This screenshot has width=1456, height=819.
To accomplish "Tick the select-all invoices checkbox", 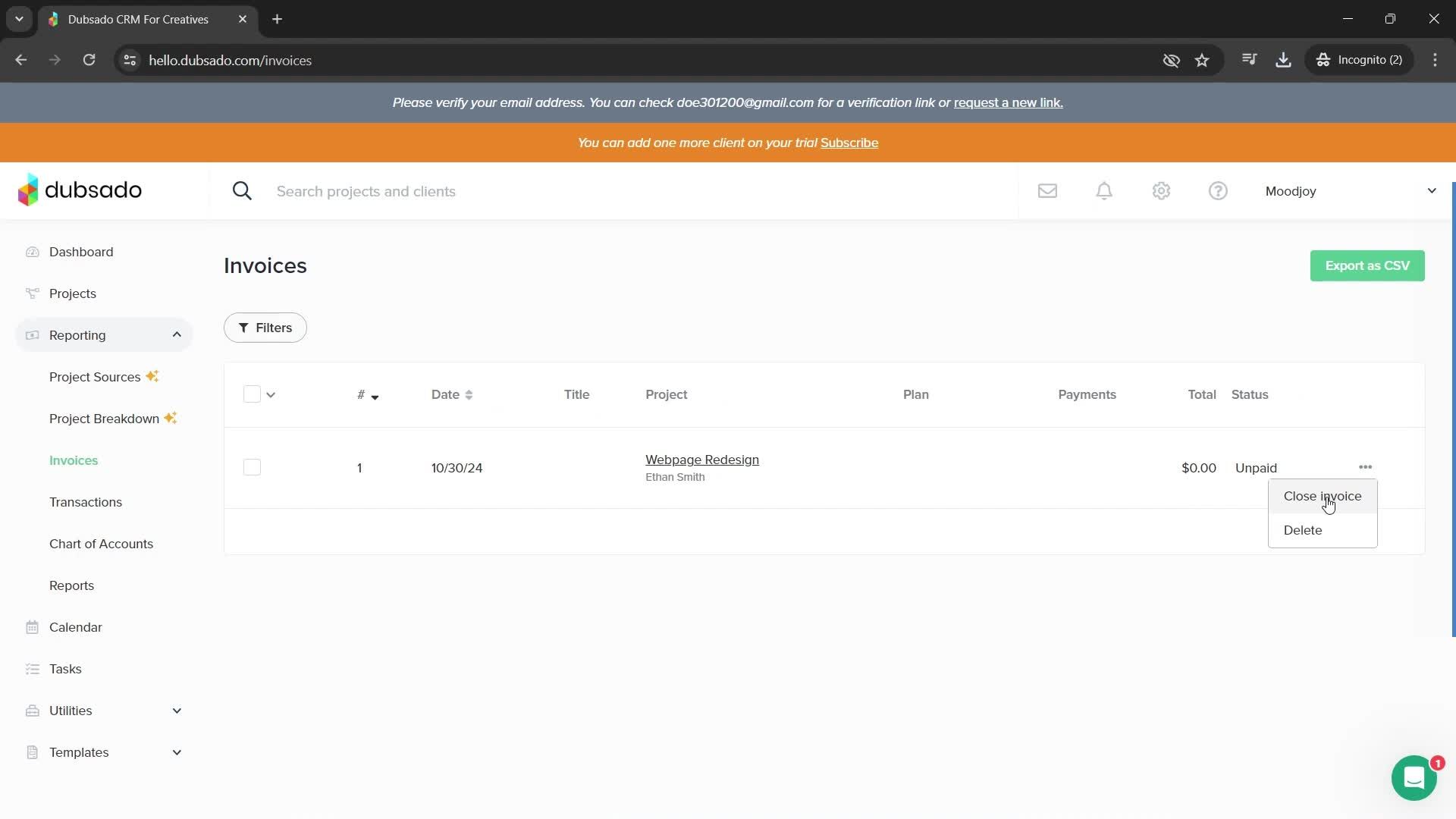I will click(252, 394).
